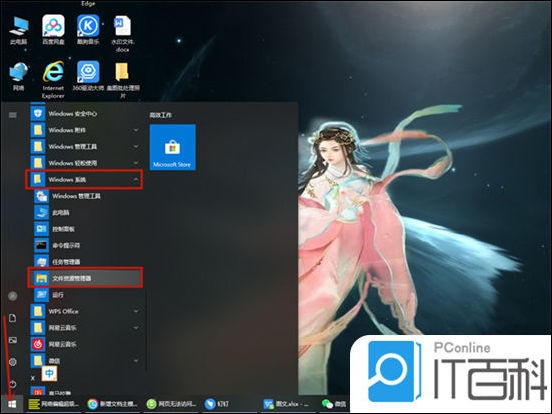Launch 命令提示符 from the Start list
The width and height of the screenshot is (552, 414).
click(85, 245)
